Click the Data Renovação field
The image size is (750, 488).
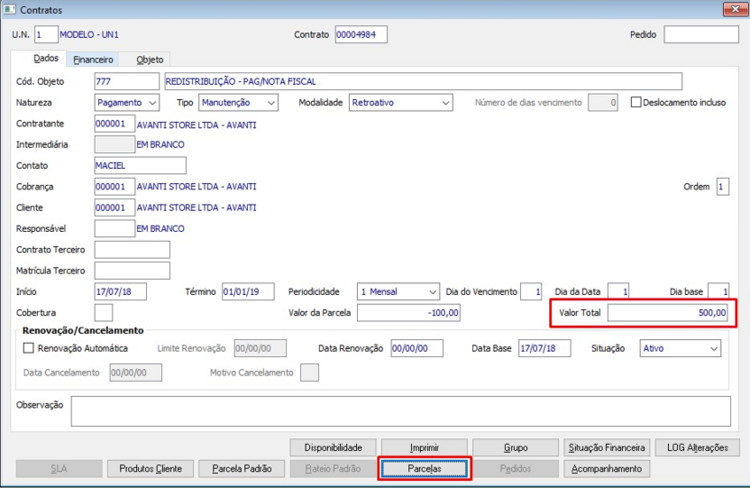click(x=417, y=348)
